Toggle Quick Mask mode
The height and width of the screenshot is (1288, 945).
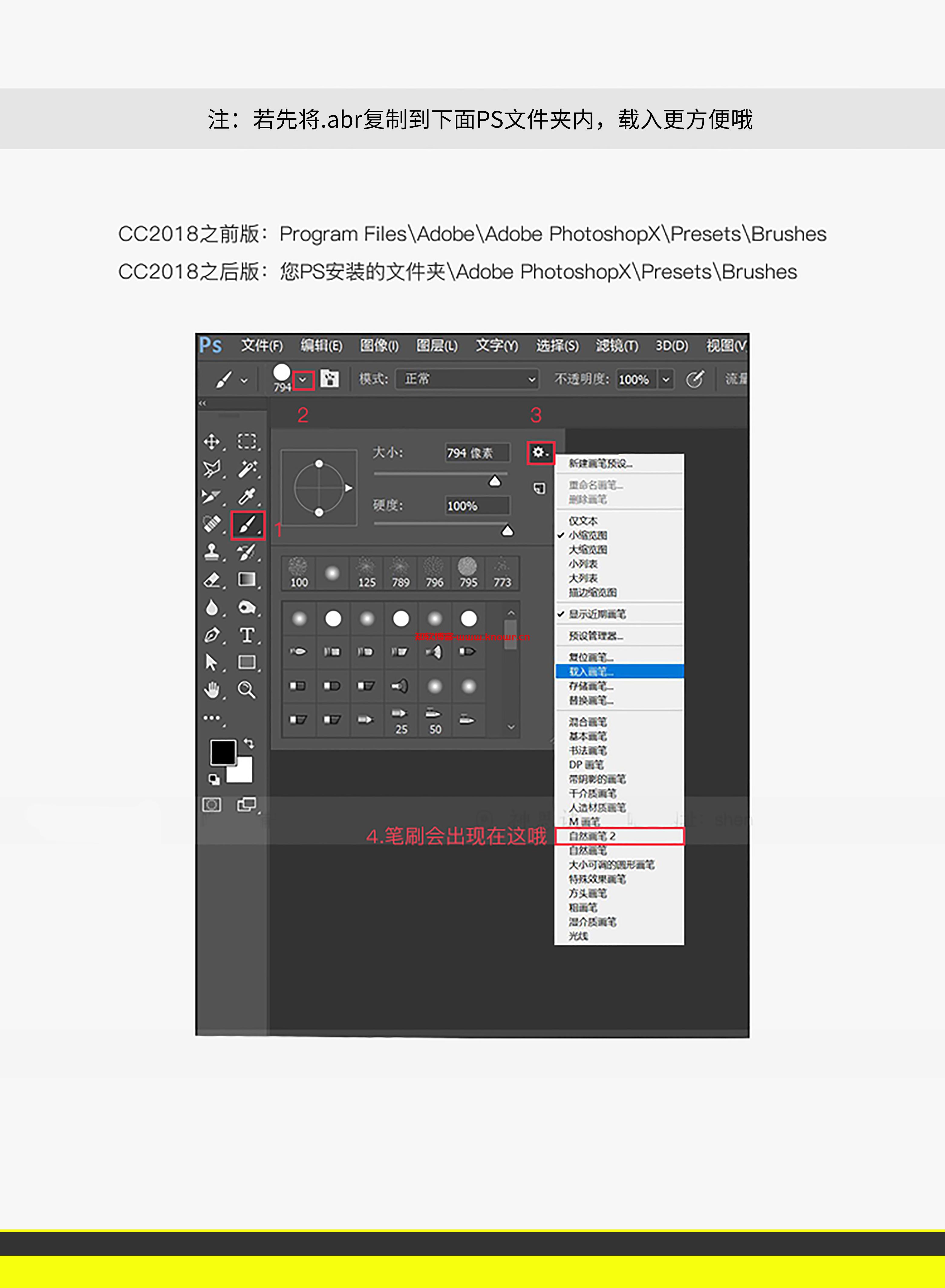pos(212,805)
